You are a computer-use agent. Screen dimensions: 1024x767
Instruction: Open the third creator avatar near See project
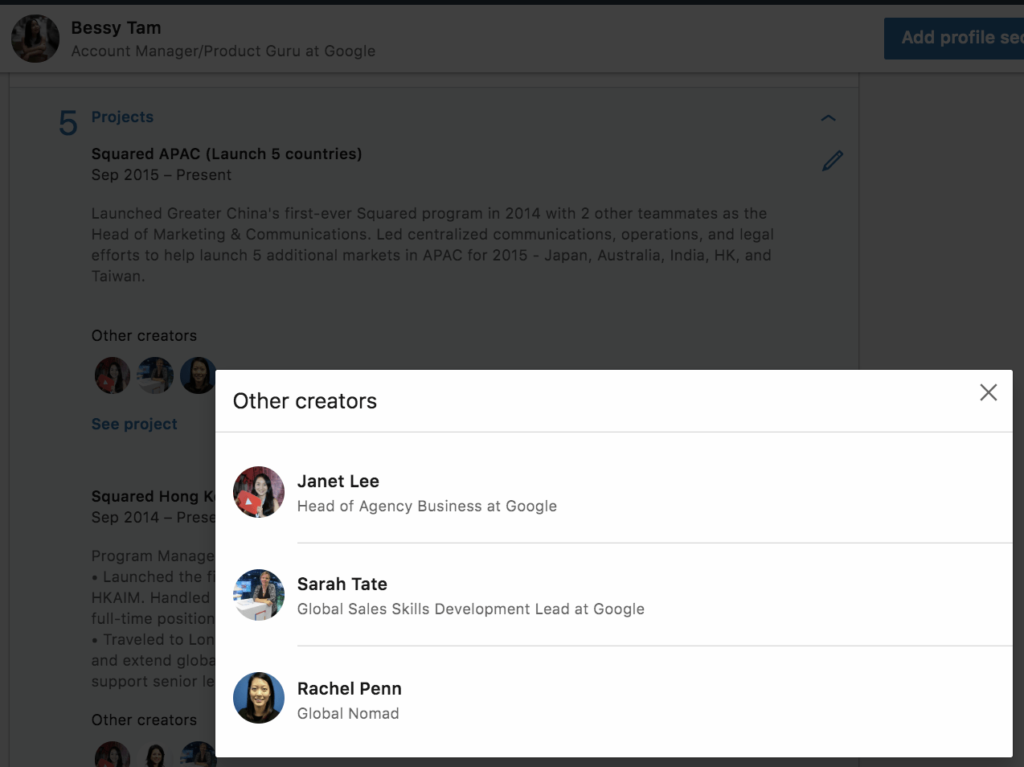tap(198, 375)
